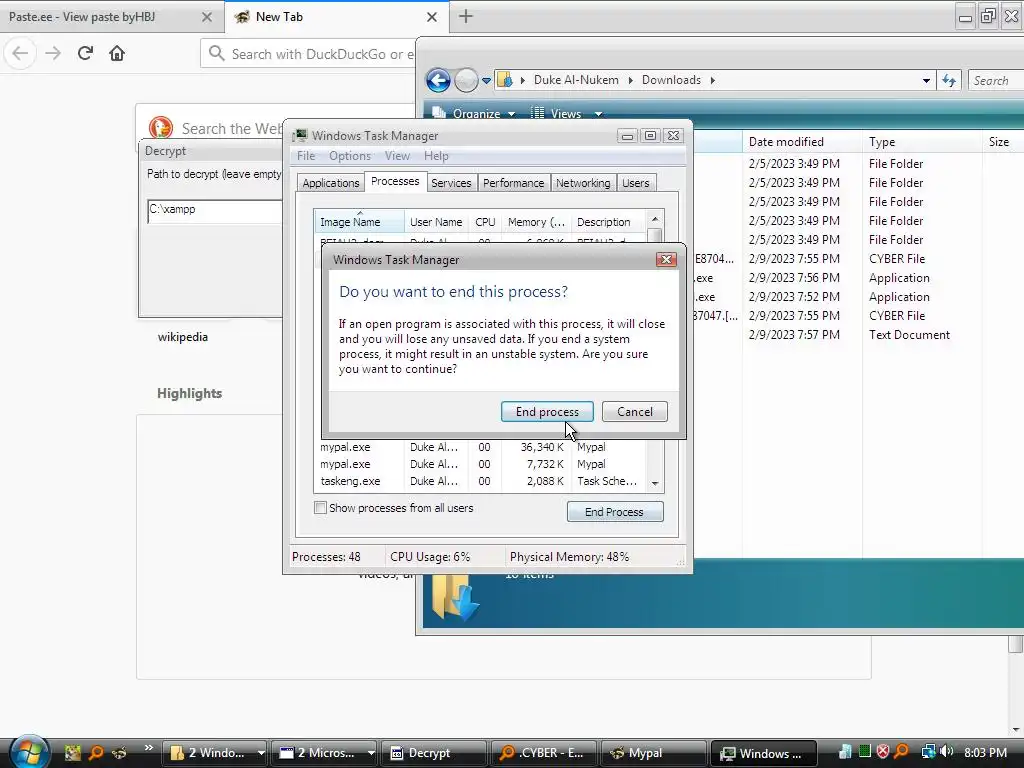Open the Task Manager Help menu
This screenshot has width=1024, height=768.
[x=436, y=155]
